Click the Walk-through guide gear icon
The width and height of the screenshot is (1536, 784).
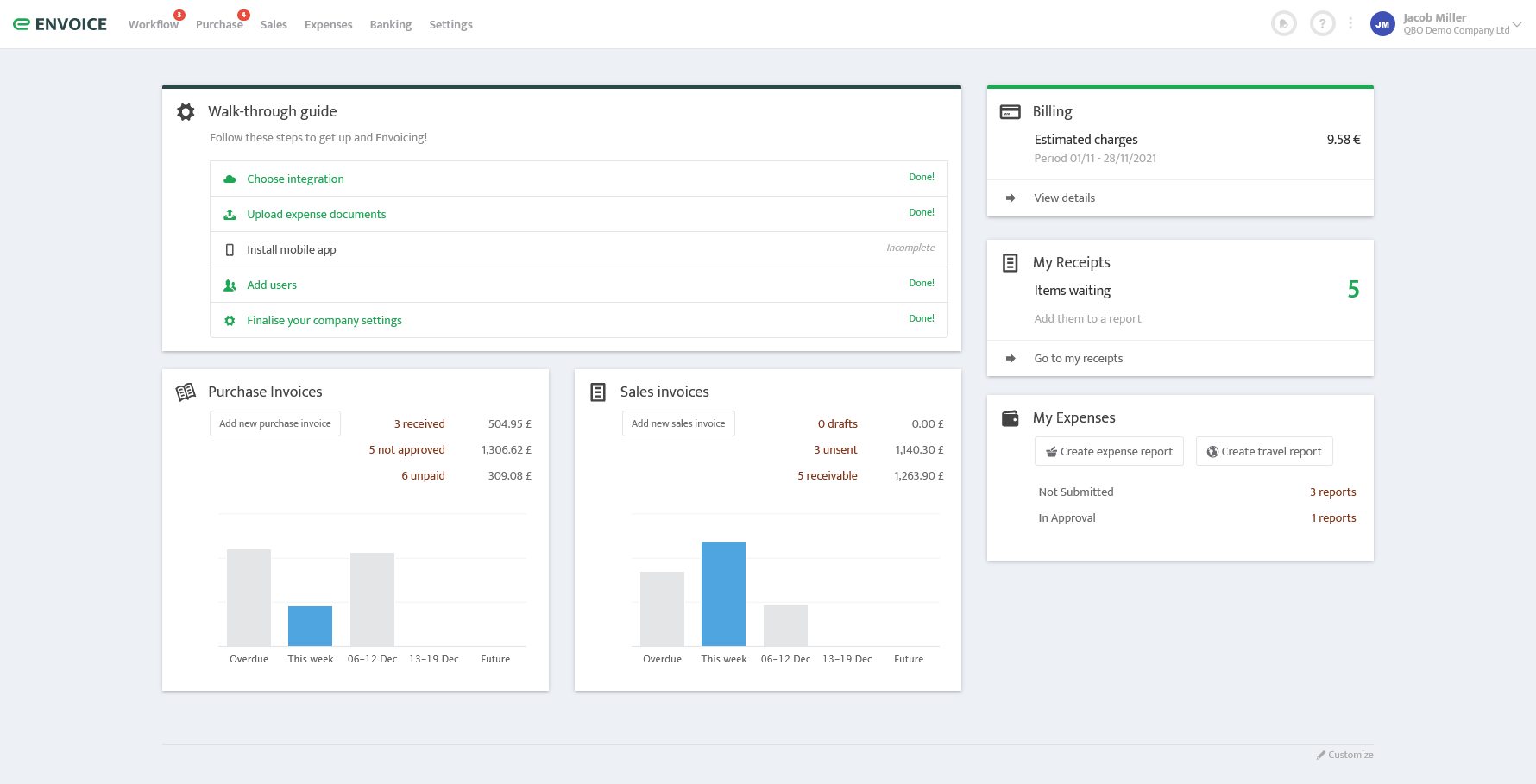click(186, 112)
